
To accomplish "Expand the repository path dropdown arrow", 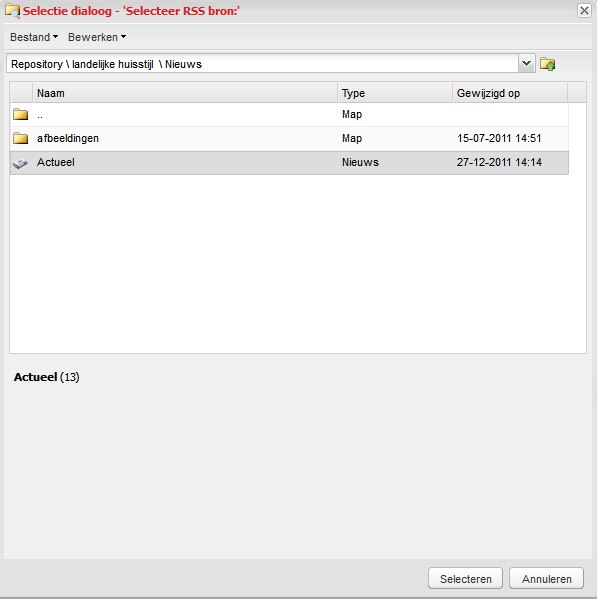I will click(x=526, y=63).
